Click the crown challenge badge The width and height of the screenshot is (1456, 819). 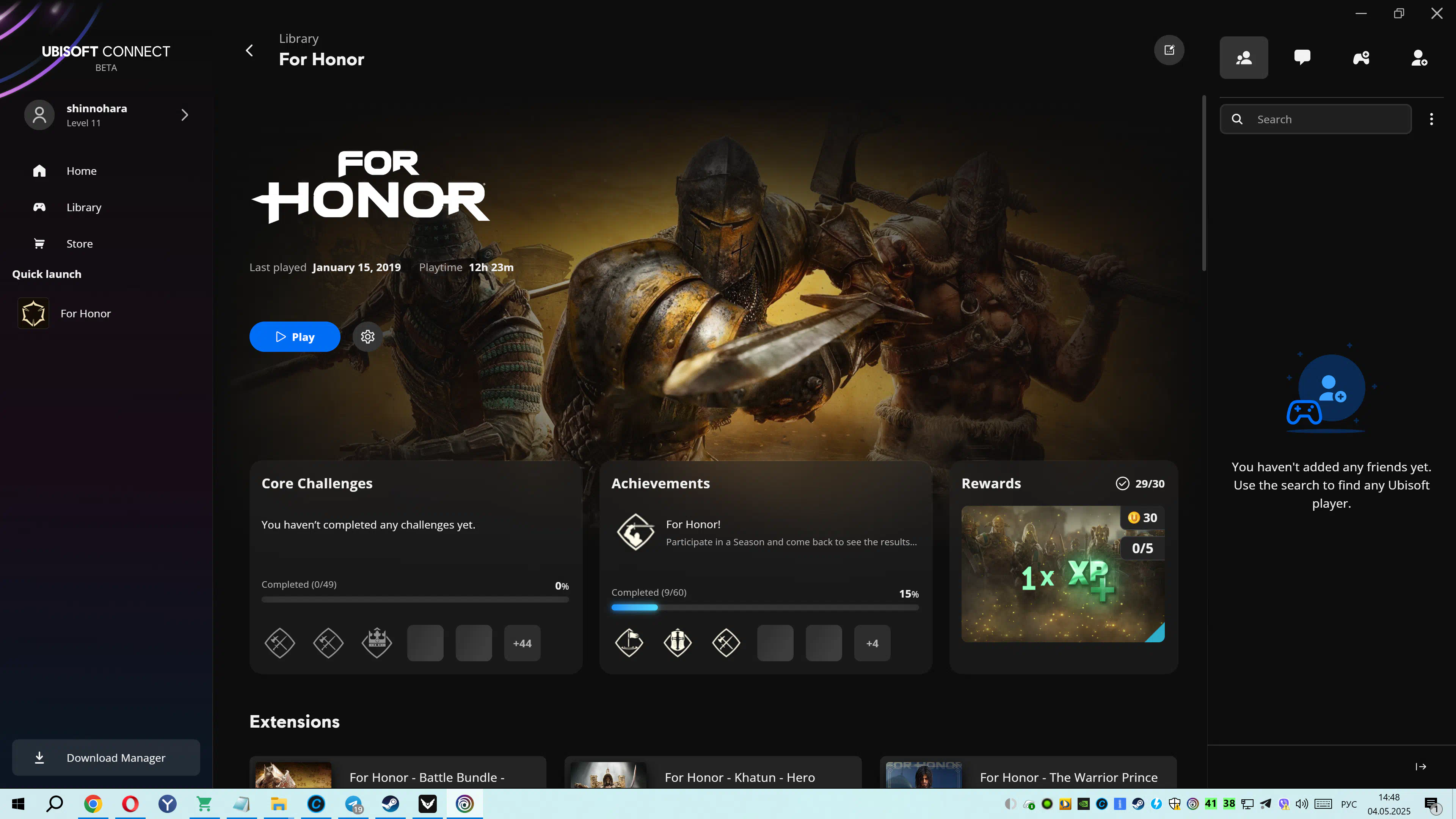click(377, 643)
